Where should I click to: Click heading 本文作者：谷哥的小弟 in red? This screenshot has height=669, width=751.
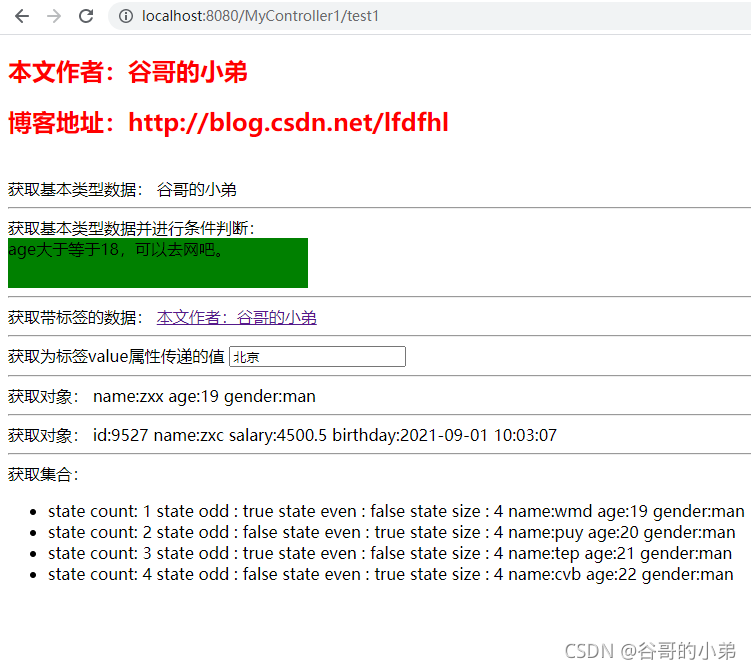[128, 72]
